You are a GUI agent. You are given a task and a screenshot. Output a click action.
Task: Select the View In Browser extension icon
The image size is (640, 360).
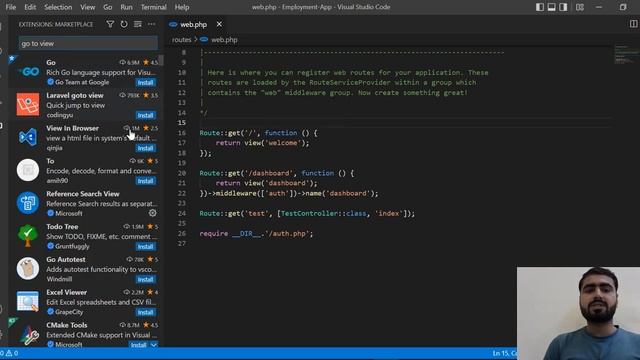[x=28, y=137]
